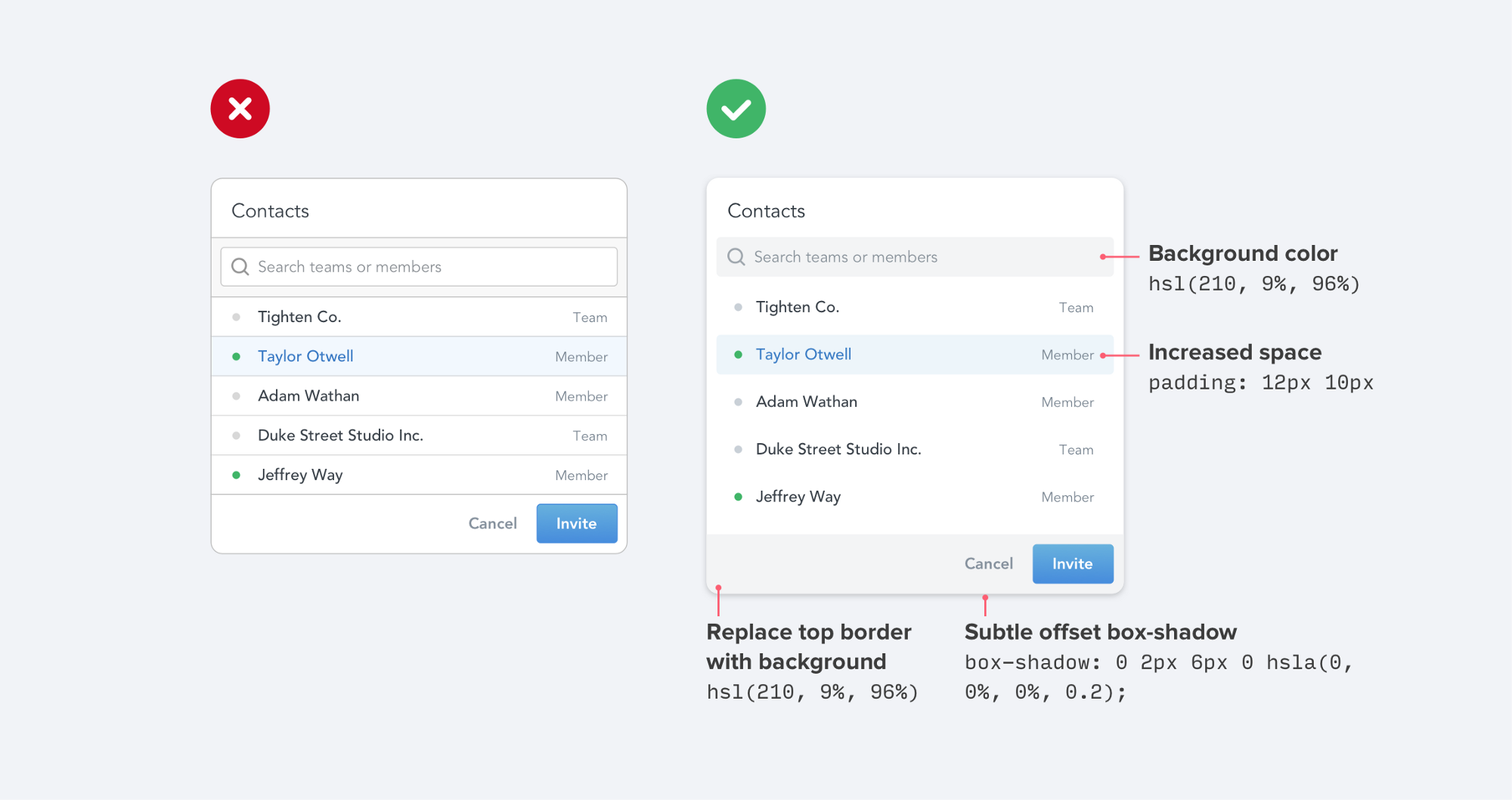This screenshot has width=1512, height=800.
Task: Select Adam Wathan in the left contacts list
Action: pos(419,395)
